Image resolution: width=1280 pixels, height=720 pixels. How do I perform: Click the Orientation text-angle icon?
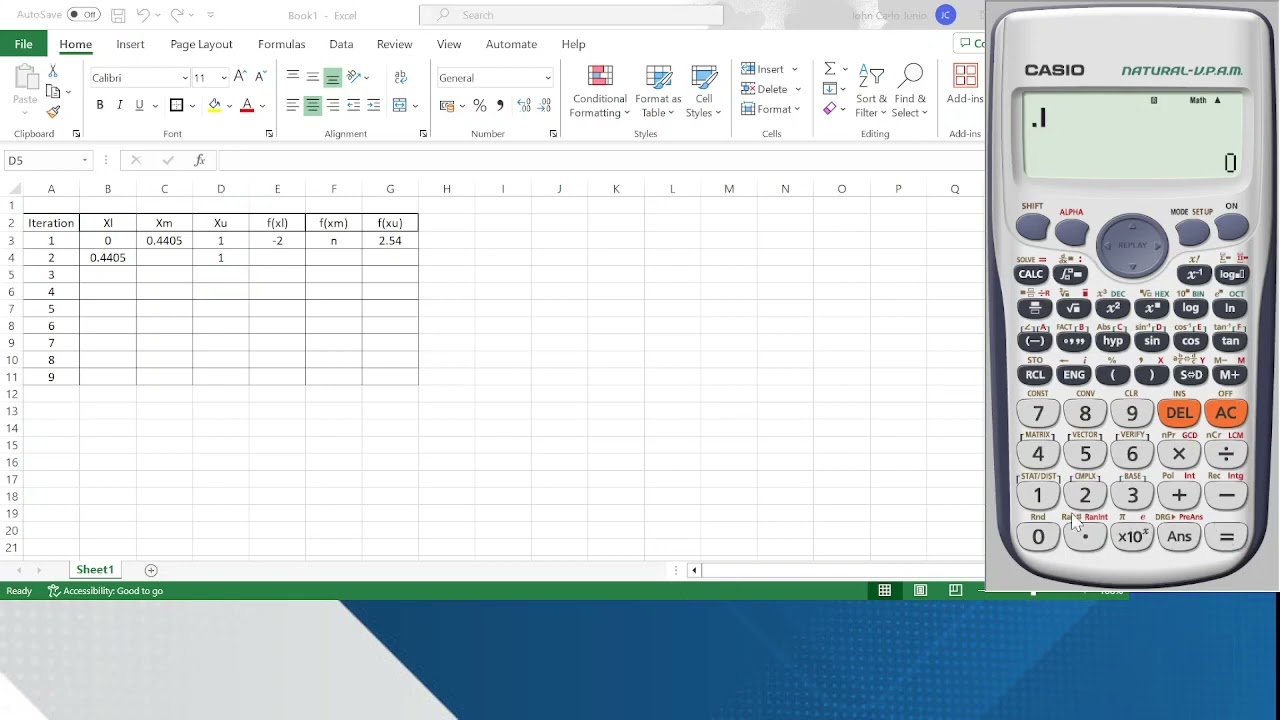pos(353,77)
